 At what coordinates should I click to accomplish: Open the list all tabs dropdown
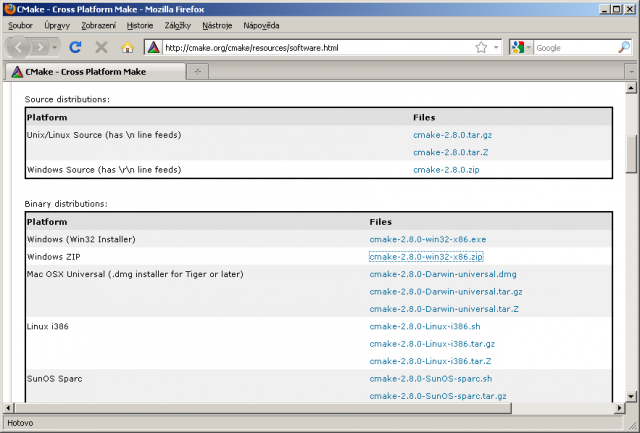coord(631,71)
